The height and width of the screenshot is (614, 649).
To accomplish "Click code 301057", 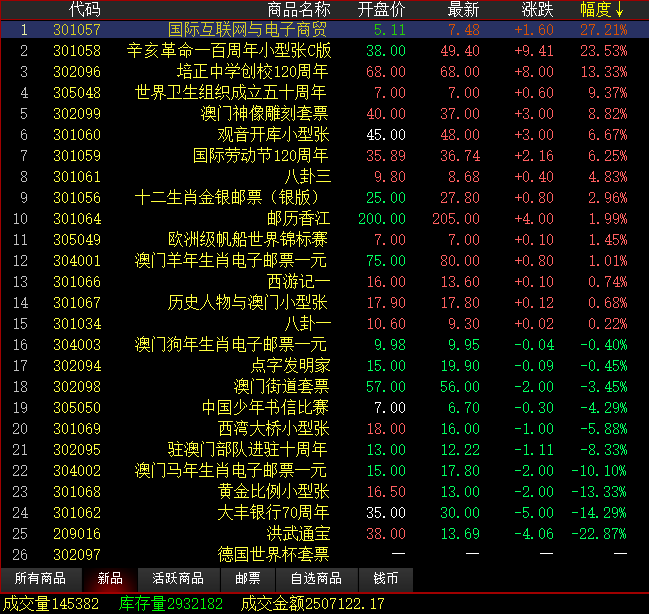I will [x=77, y=30].
